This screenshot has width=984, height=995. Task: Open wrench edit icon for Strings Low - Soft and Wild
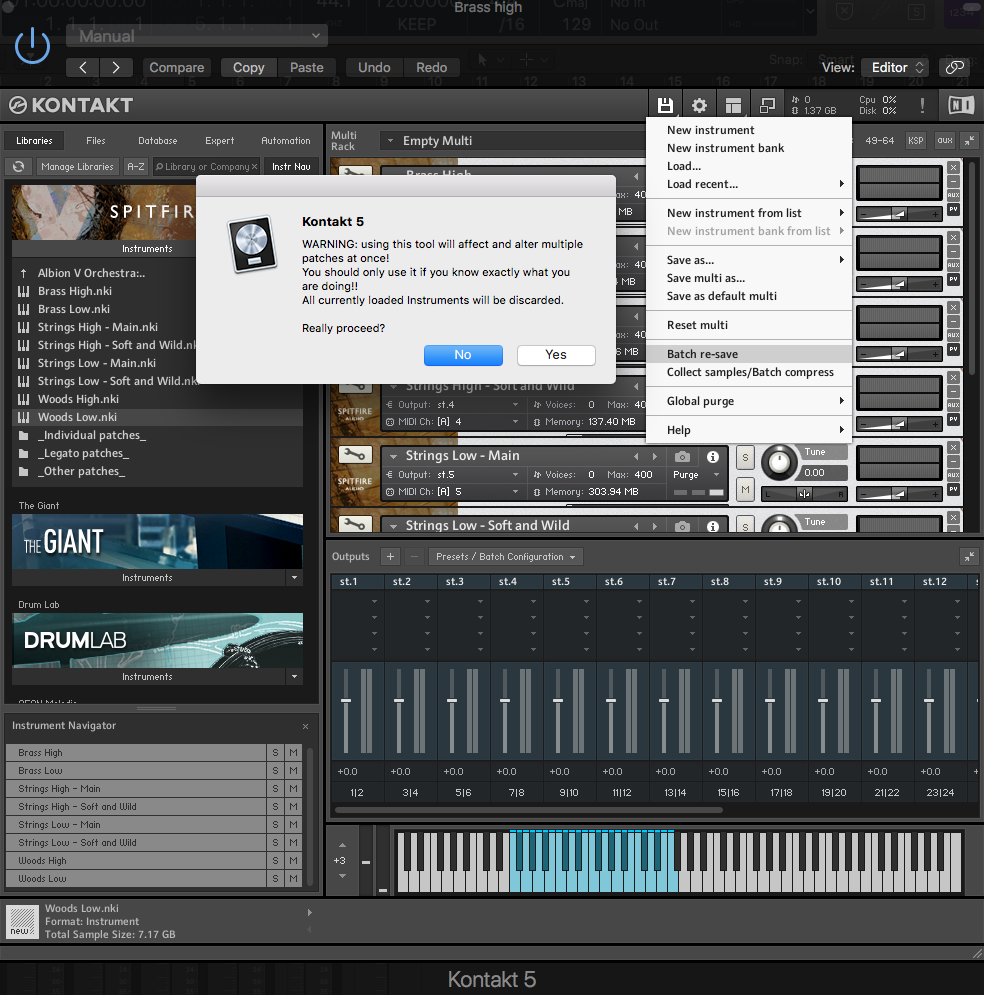tap(355, 524)
